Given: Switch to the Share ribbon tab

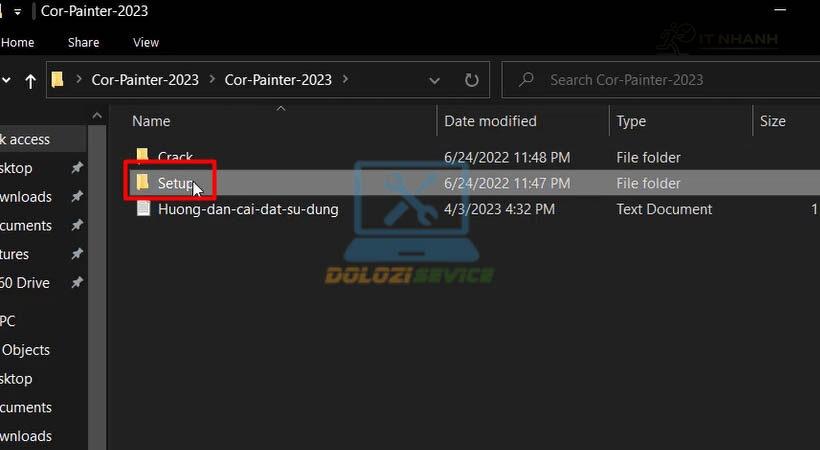Looking at the screenshot, I should pos(83,42).
